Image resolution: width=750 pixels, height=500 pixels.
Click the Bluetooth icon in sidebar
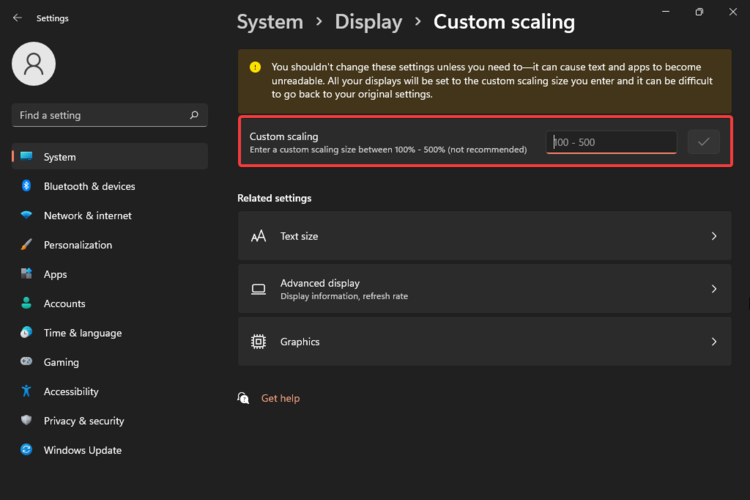point(26,186)
